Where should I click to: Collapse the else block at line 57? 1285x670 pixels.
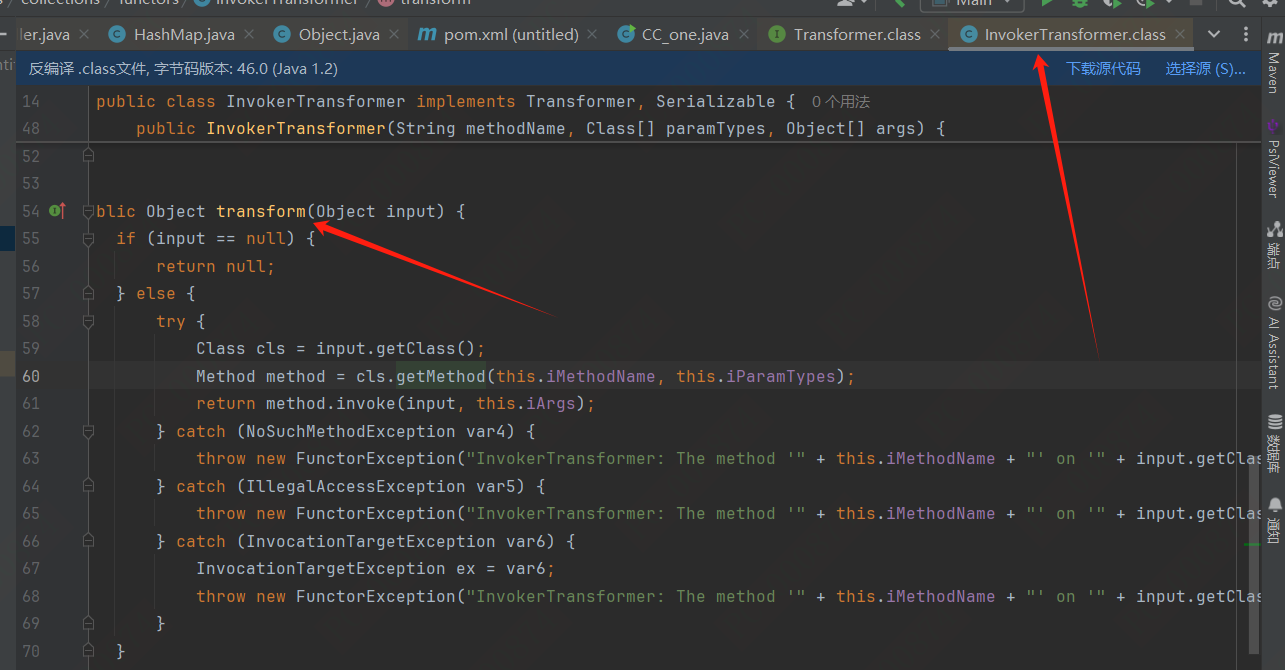(x=88, y=293)
